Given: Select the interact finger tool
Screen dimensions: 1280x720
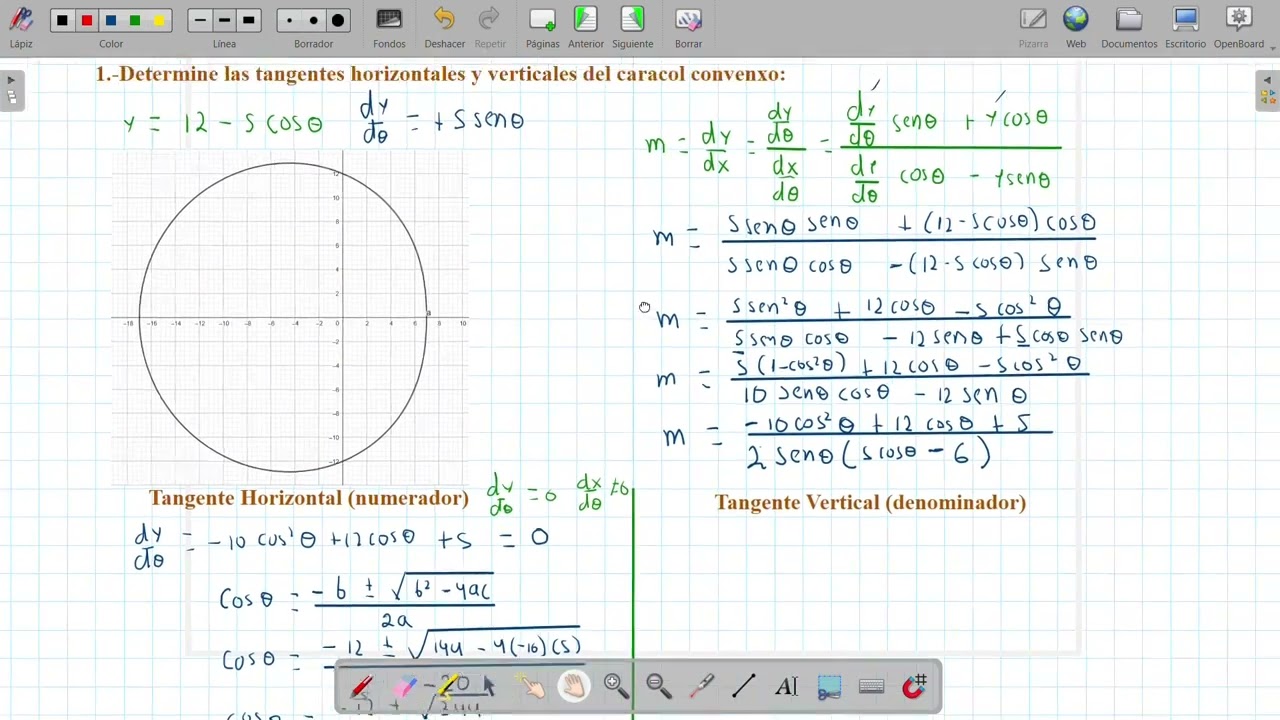Looking at the screenshot, I should [x=531, y=686].
